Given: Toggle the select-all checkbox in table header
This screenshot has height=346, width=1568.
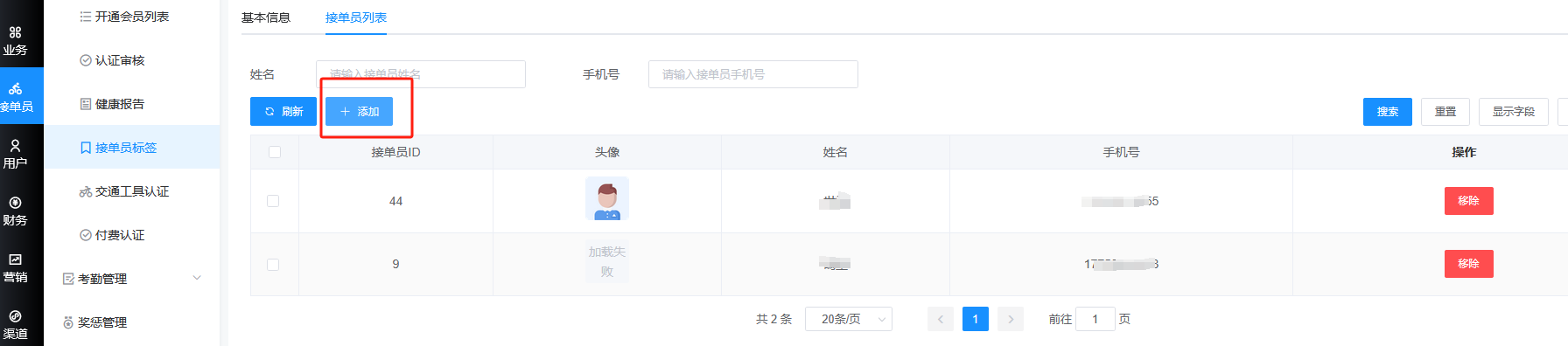Looking at the screenshot, I should tap(275, 152).
